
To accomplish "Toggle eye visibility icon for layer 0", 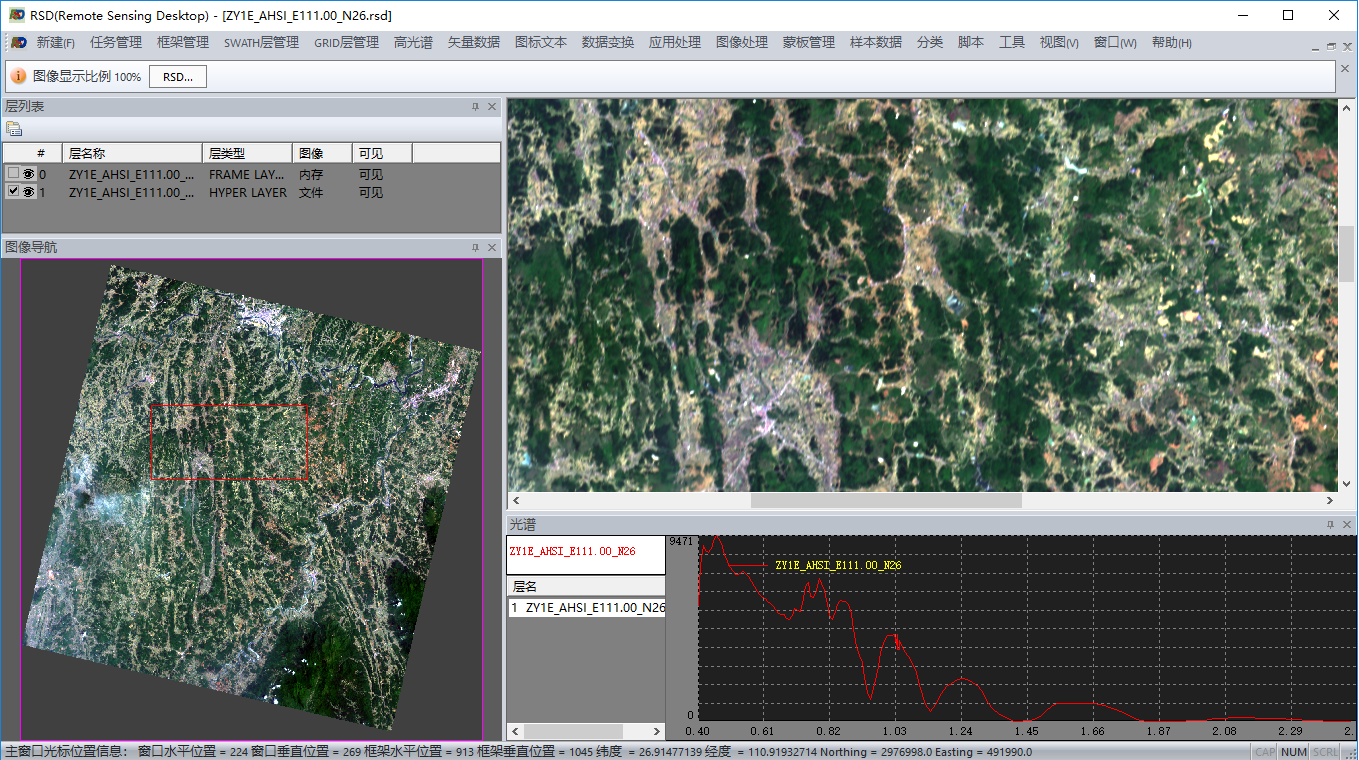I will coord(28,174).
